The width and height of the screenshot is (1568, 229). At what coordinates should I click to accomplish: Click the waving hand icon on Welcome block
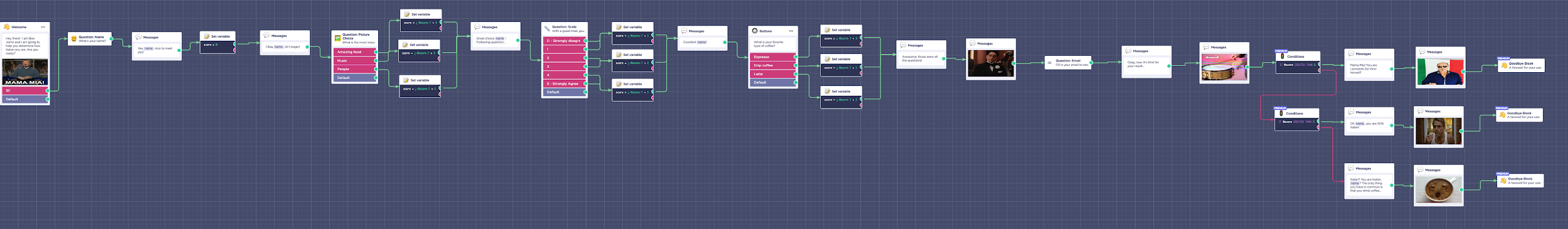point(7,27)
